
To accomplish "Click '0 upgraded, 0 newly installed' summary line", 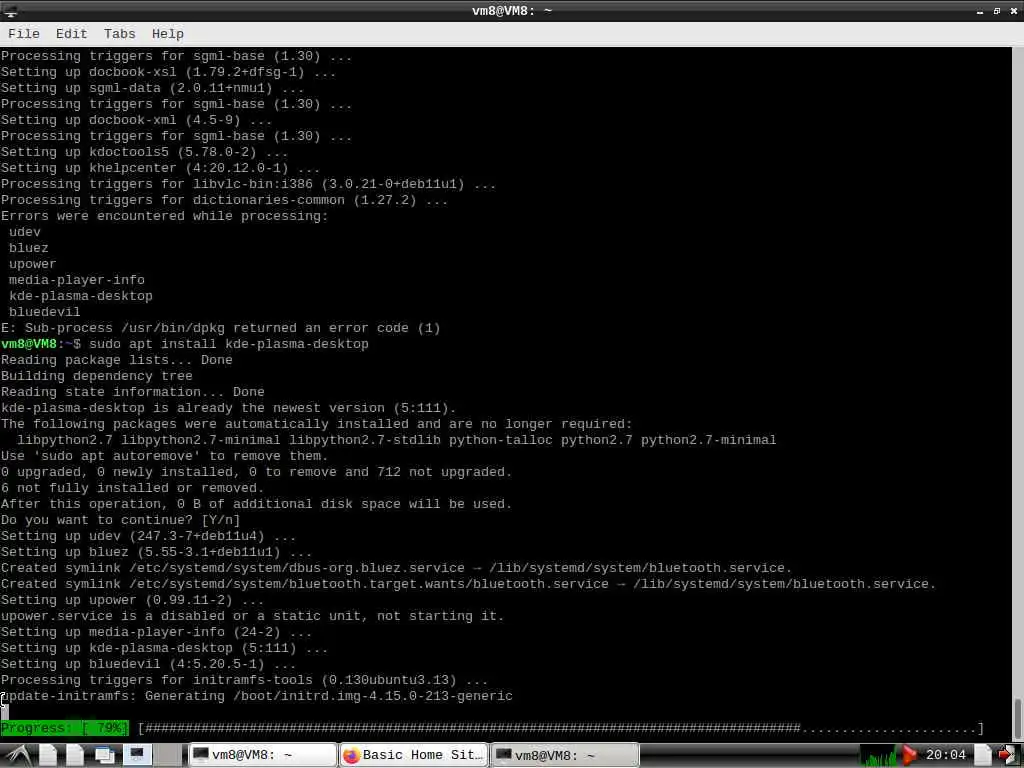I will click(257, 472).
